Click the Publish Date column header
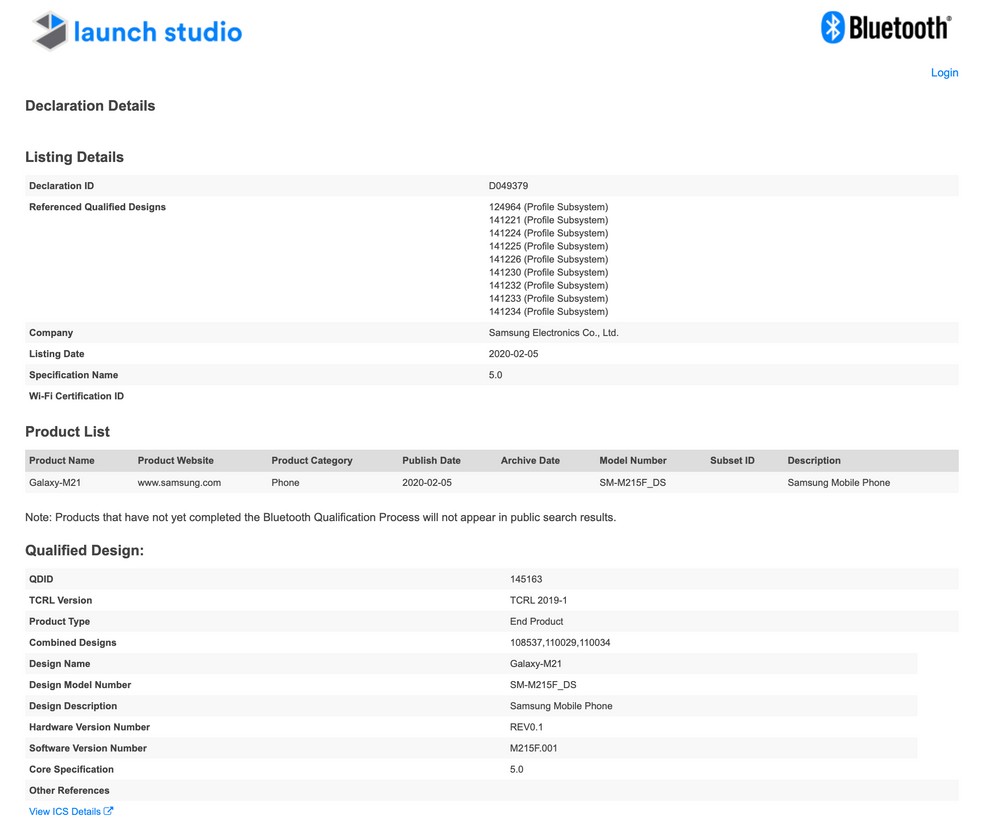The width and height of the screenshot is (1000, 831). point(431,460)
